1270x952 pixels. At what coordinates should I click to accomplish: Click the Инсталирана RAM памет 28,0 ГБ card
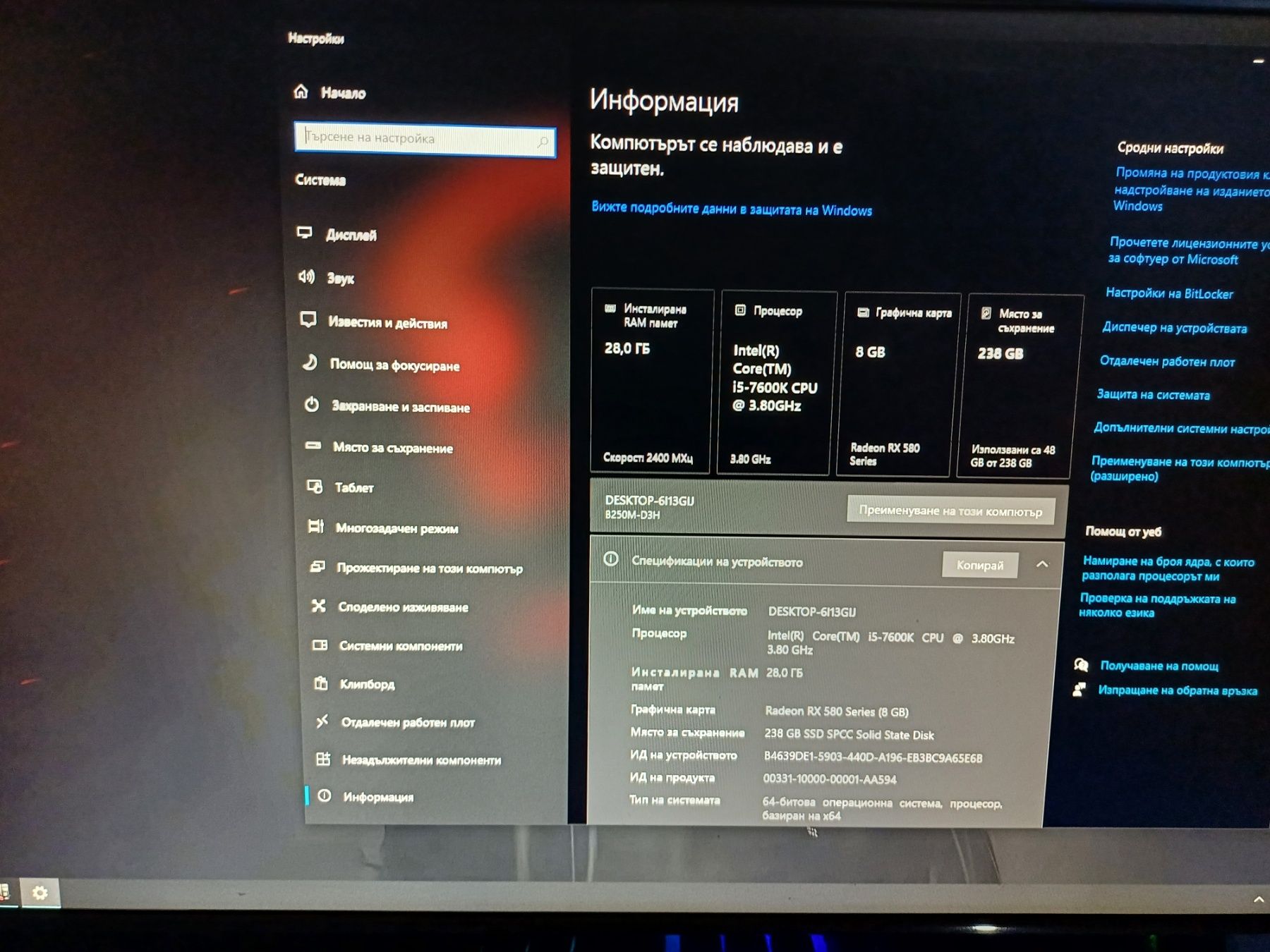[x=651, y=381]
